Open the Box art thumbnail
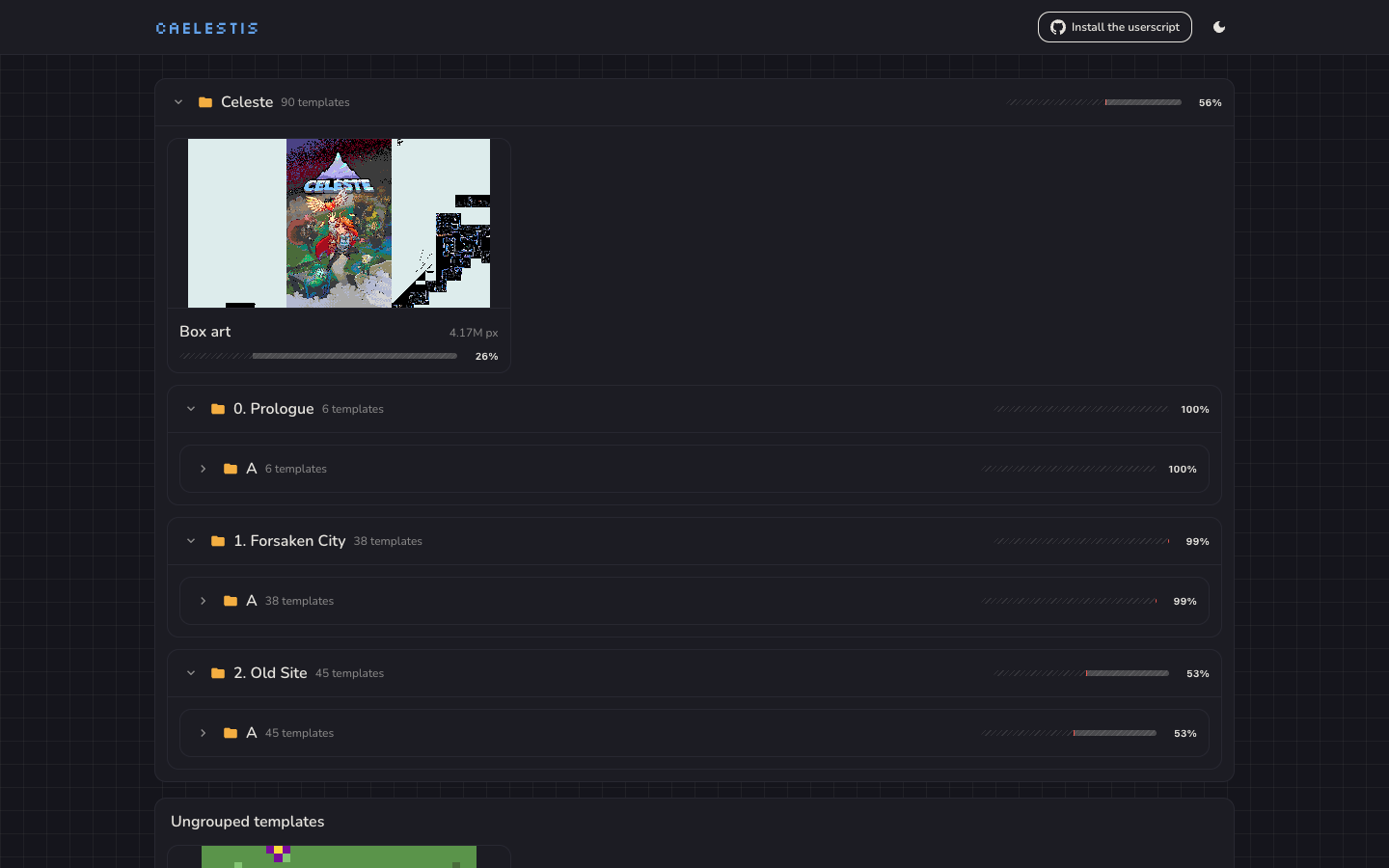Viewport: 1389px width, 868px height. (339, 223)
